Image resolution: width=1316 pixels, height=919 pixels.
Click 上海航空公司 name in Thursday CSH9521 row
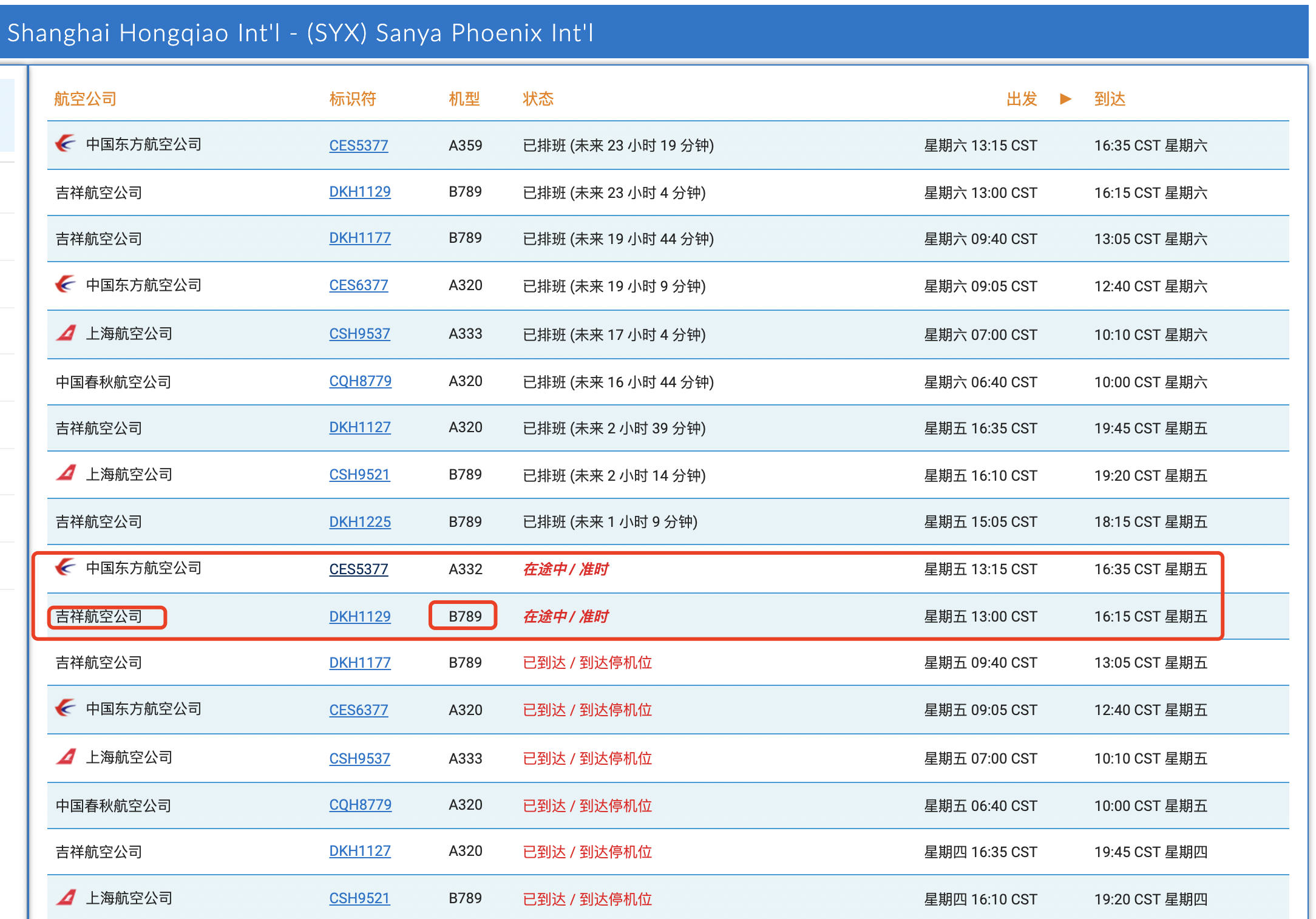point(129,898)
